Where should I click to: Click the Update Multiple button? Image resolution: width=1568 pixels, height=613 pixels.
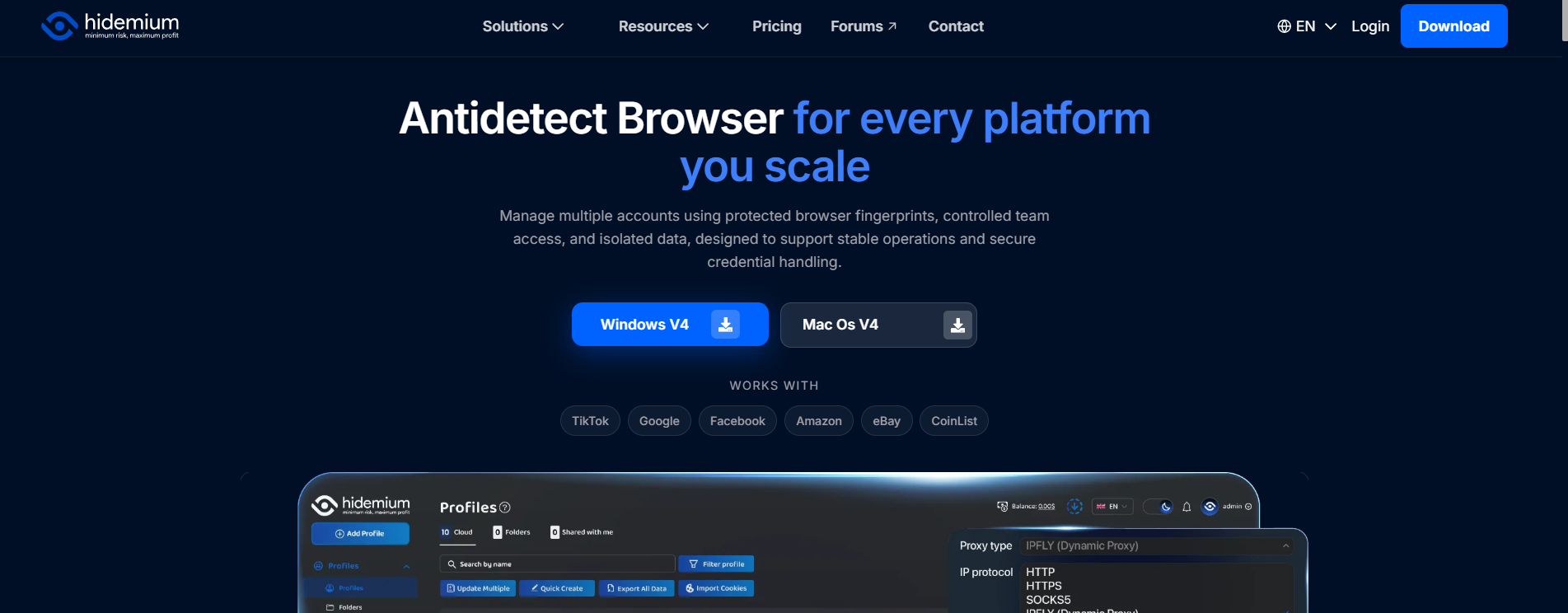tap(478, 588)
